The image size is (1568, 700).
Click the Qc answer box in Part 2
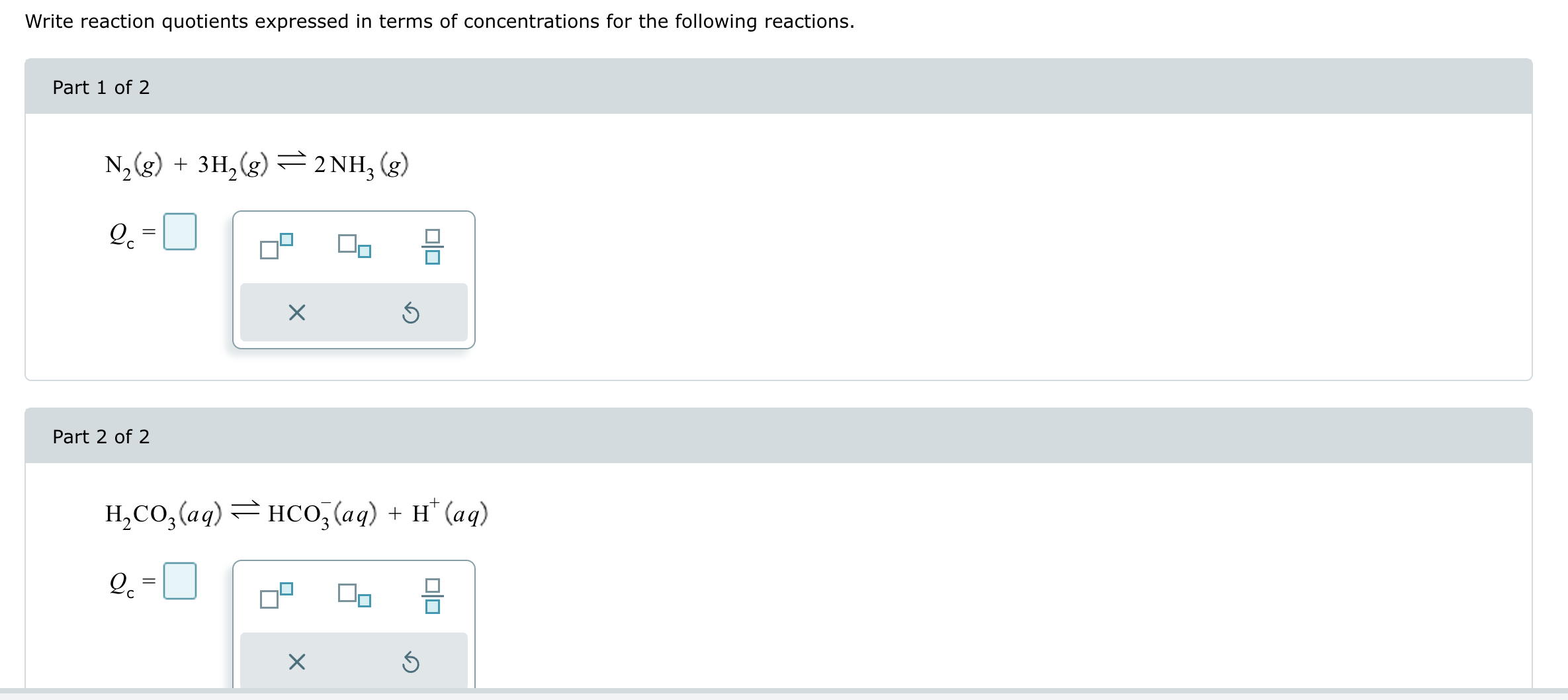(180, 582)
